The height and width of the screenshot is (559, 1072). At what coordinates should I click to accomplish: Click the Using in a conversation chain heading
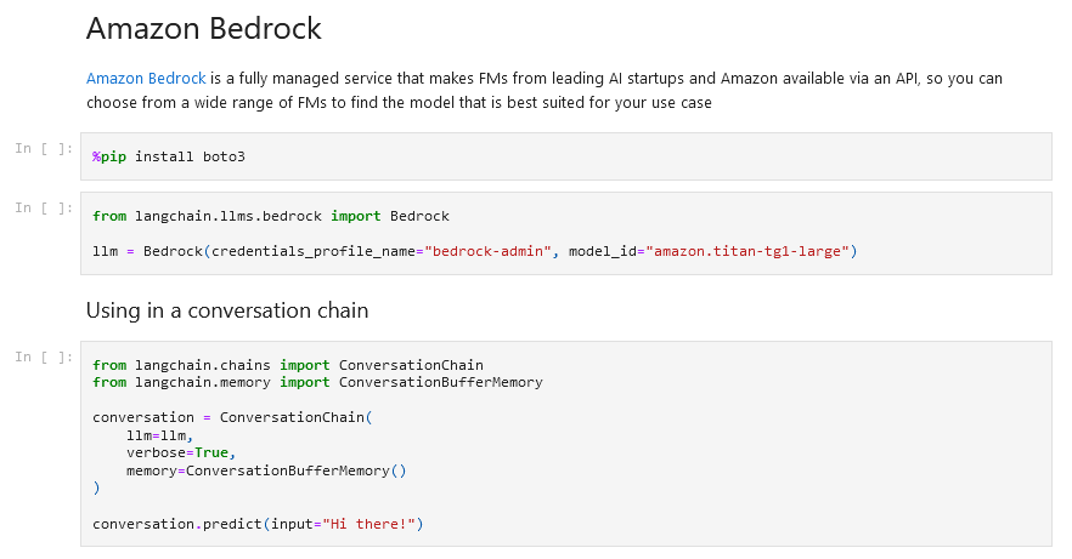pyautogui.click(x=227, y=311)
